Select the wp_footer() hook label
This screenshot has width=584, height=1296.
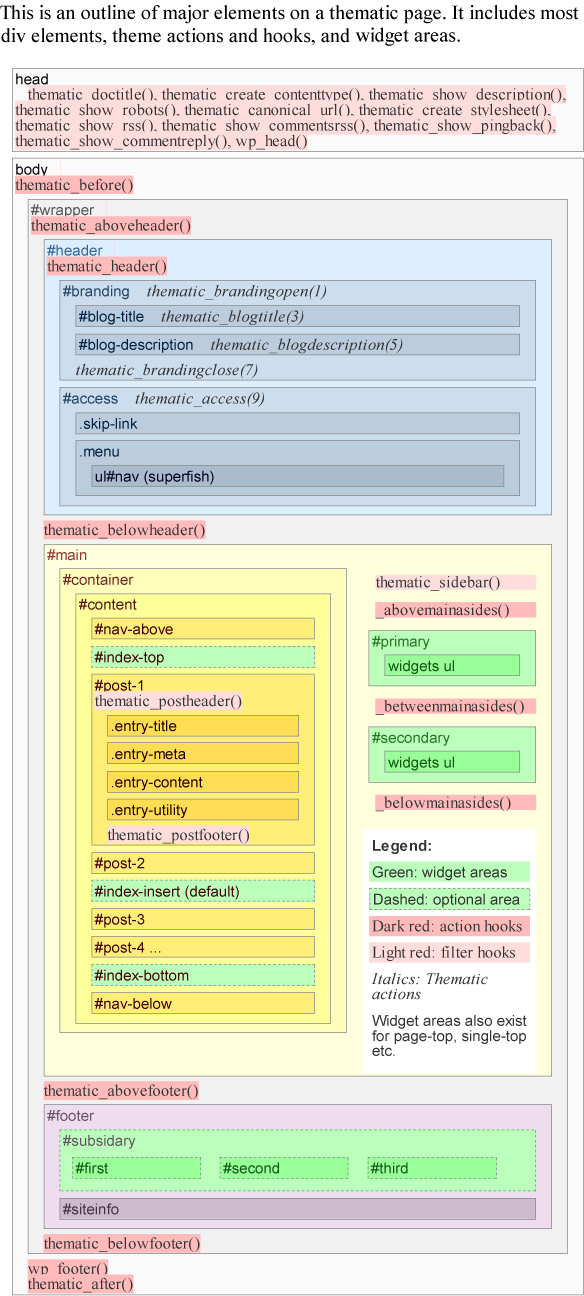coord(68,1268)
